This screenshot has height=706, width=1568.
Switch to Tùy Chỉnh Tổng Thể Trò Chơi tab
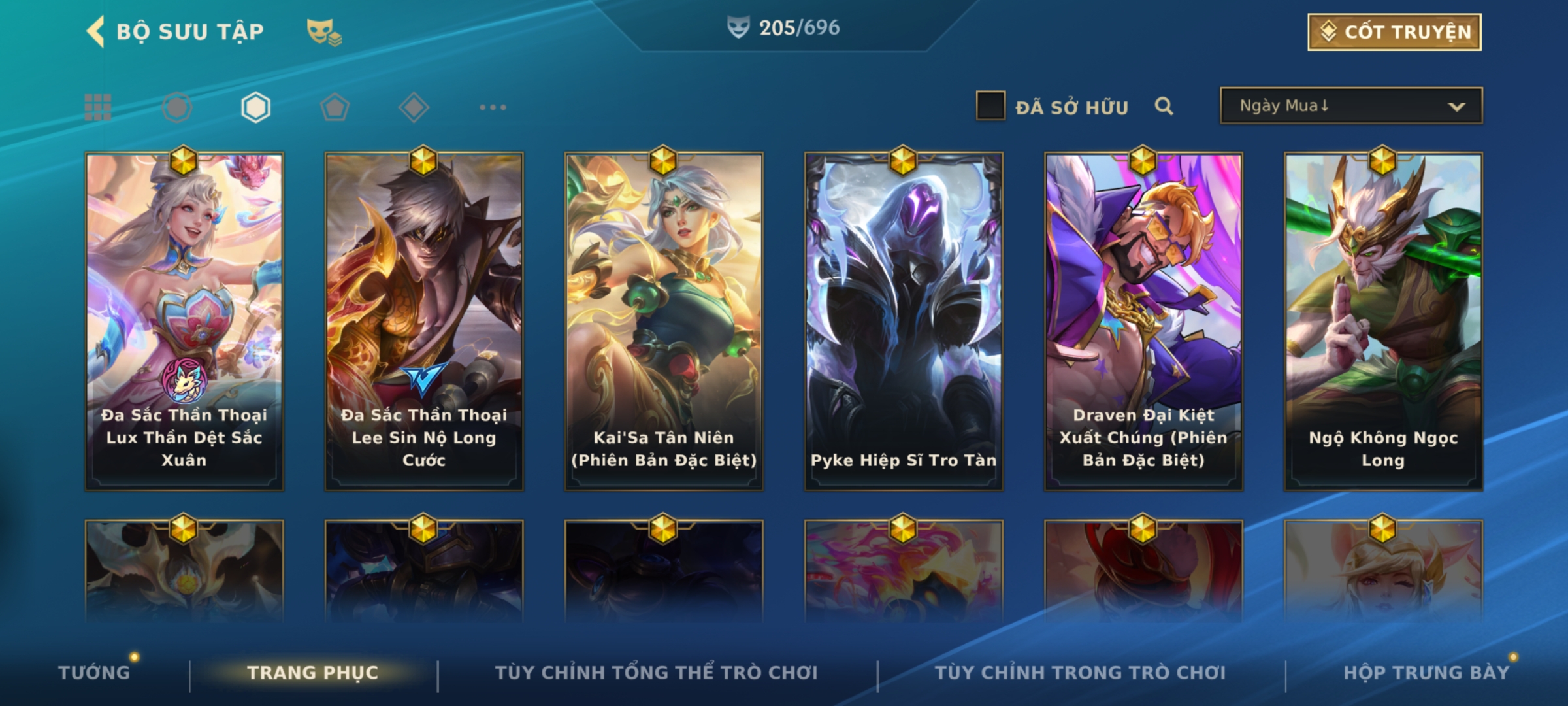coord(656,672)
